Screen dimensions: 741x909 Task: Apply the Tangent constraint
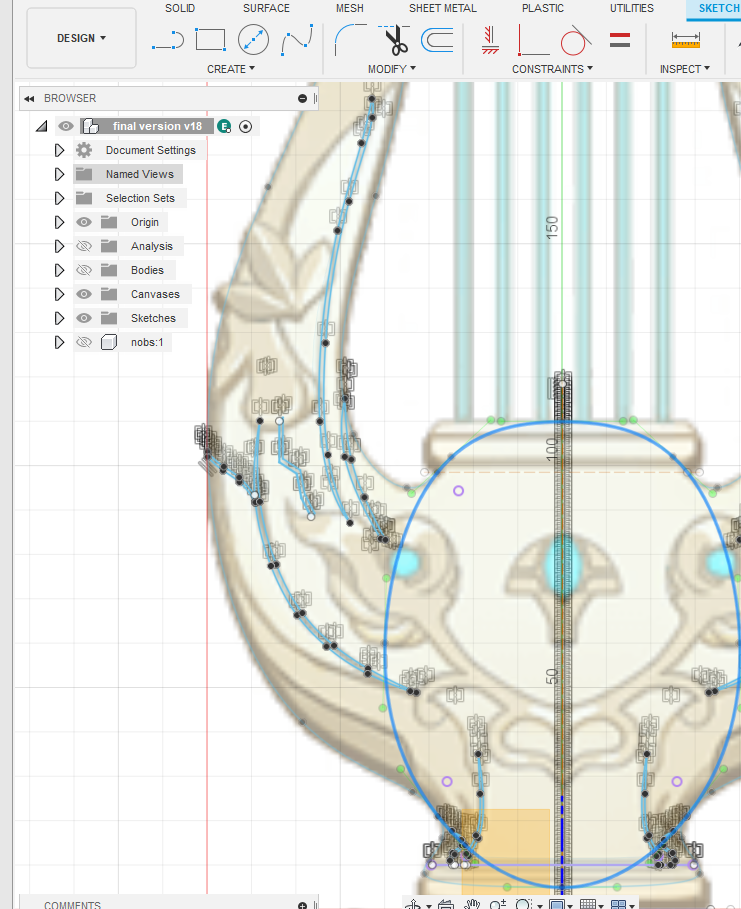pos(575,40)
